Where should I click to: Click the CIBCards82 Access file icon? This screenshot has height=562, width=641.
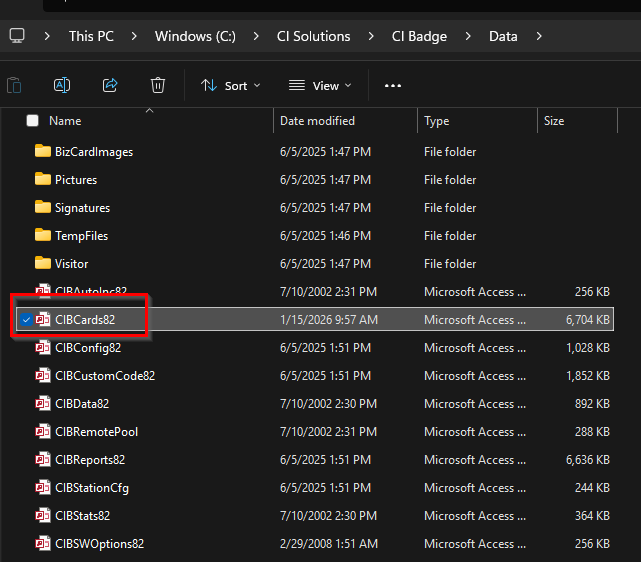(x=43, y=319)
